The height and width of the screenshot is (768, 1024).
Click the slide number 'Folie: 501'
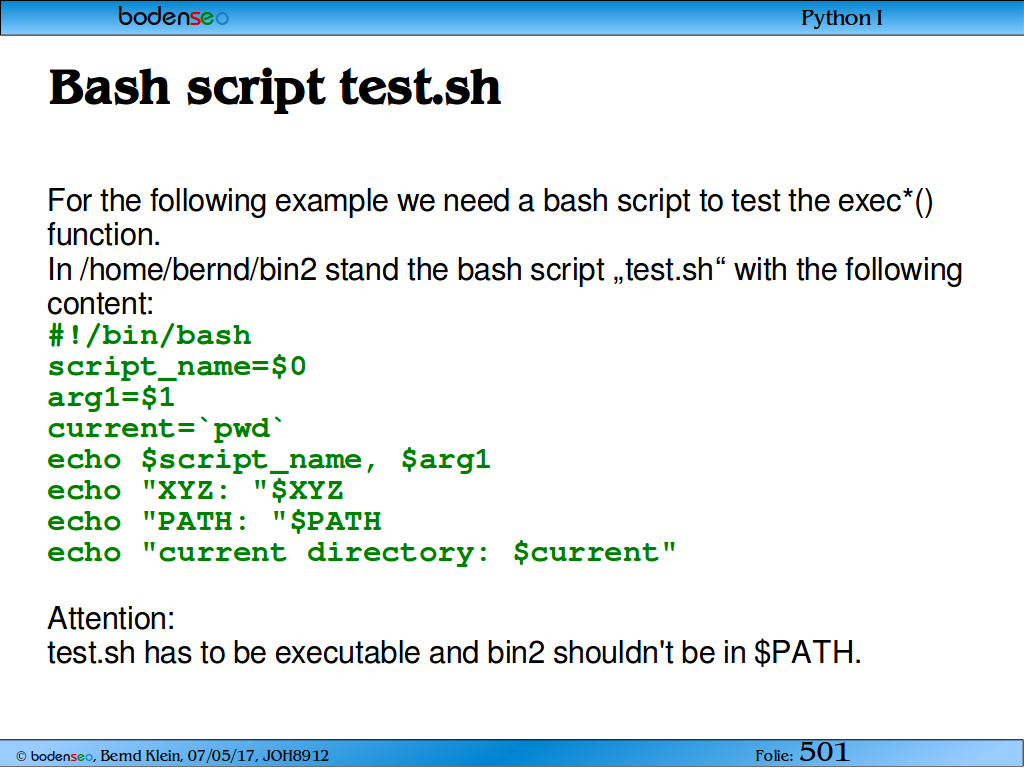coord(802,753)
